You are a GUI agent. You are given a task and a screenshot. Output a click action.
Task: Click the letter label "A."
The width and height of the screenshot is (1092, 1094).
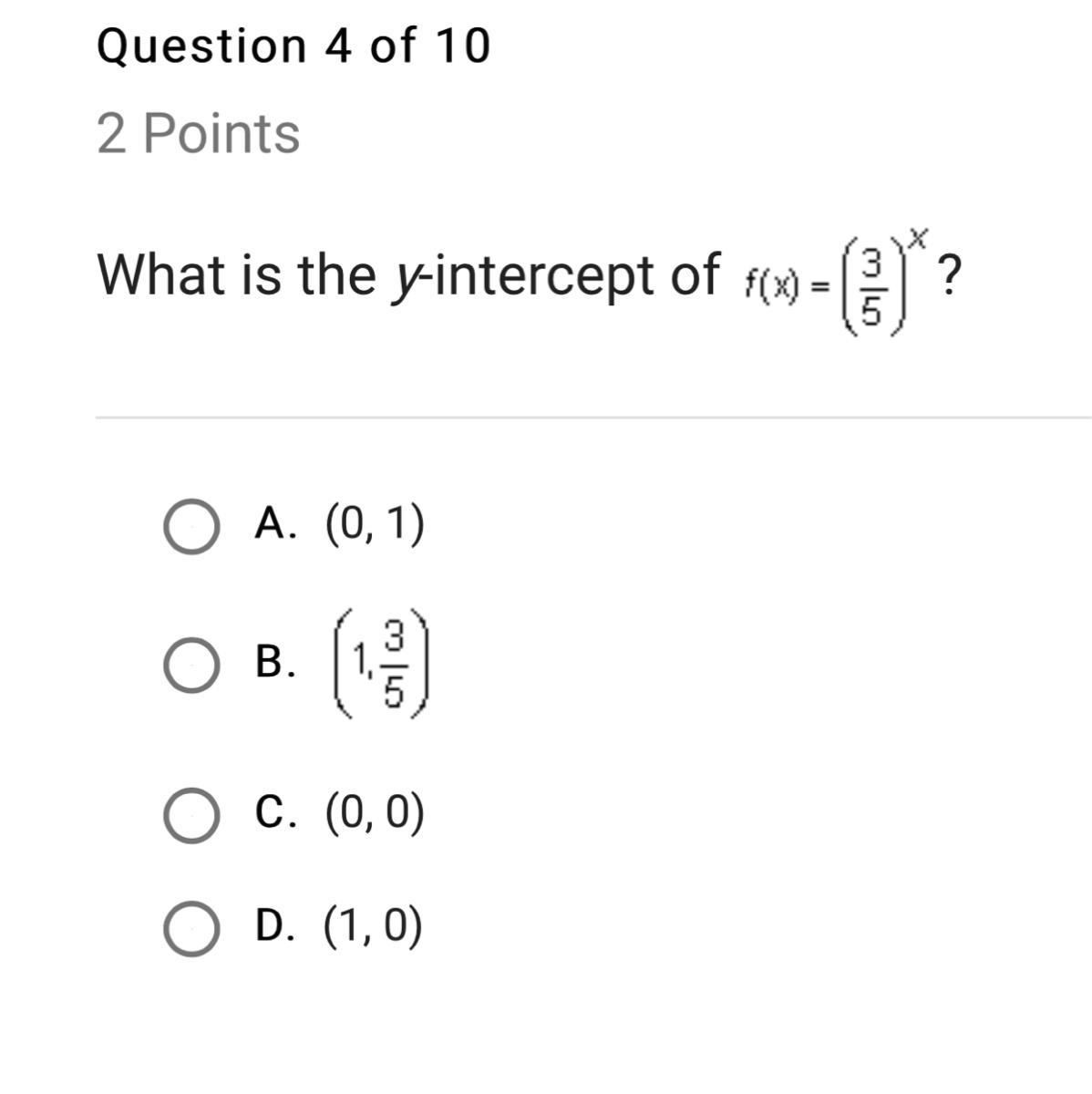pos(276,523)
